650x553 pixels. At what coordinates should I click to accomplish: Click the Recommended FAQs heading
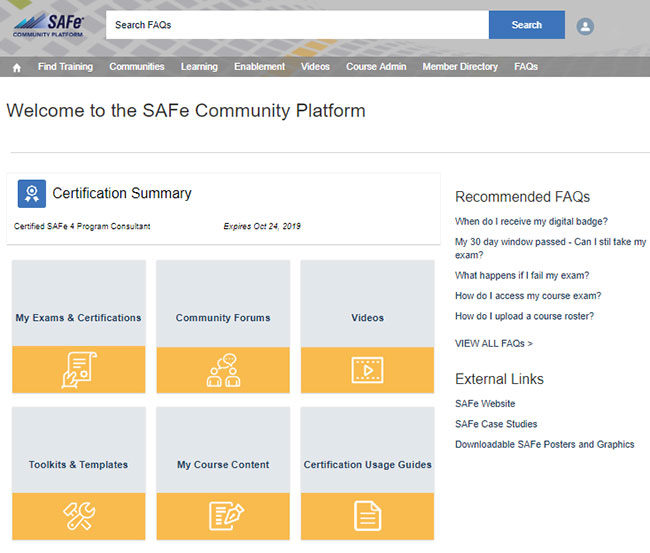[522, 197]
